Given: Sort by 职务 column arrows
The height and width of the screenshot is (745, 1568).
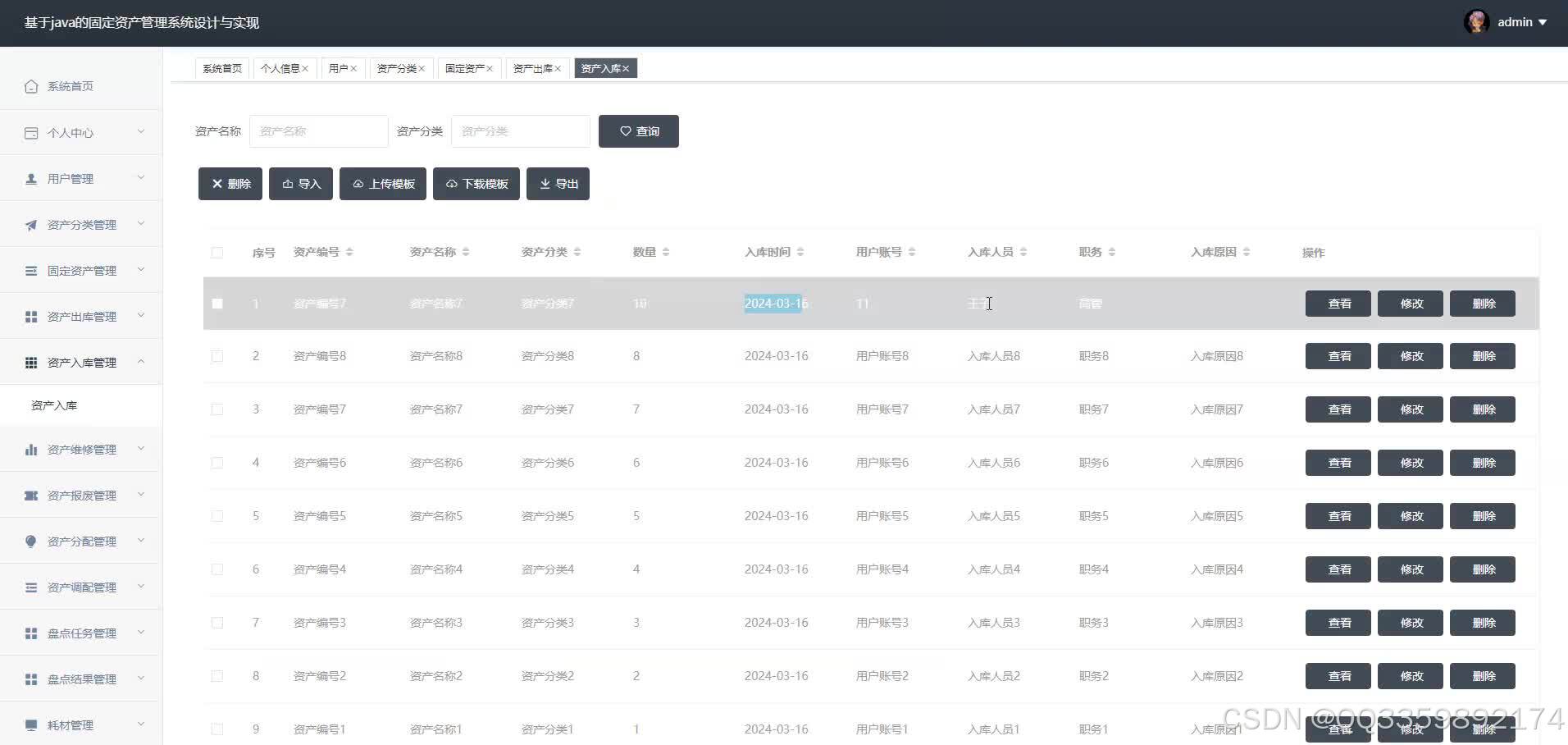Looking at the screenshot, I should (x=1112, y=252).
